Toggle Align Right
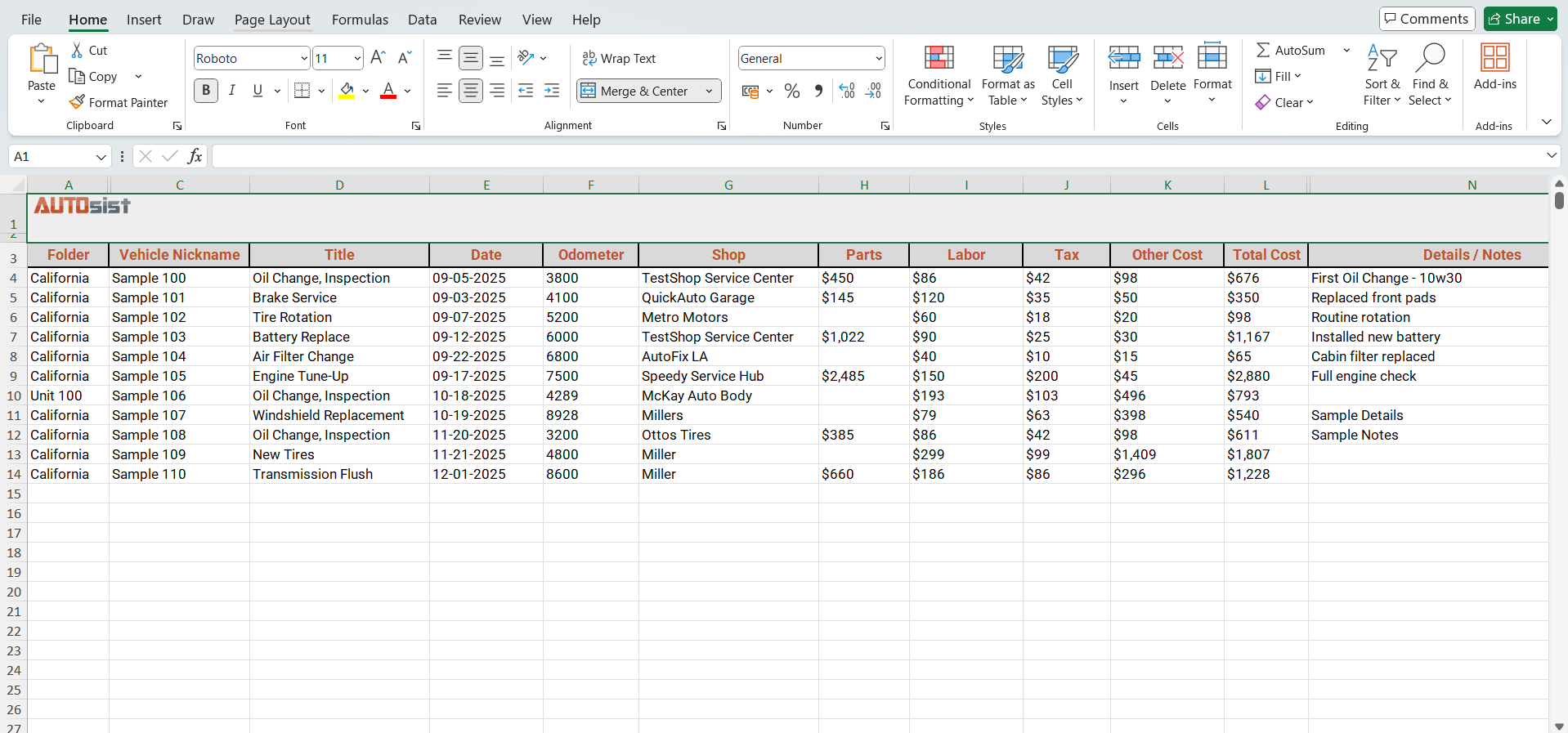1568x733 pixels. tap(497, 91)
